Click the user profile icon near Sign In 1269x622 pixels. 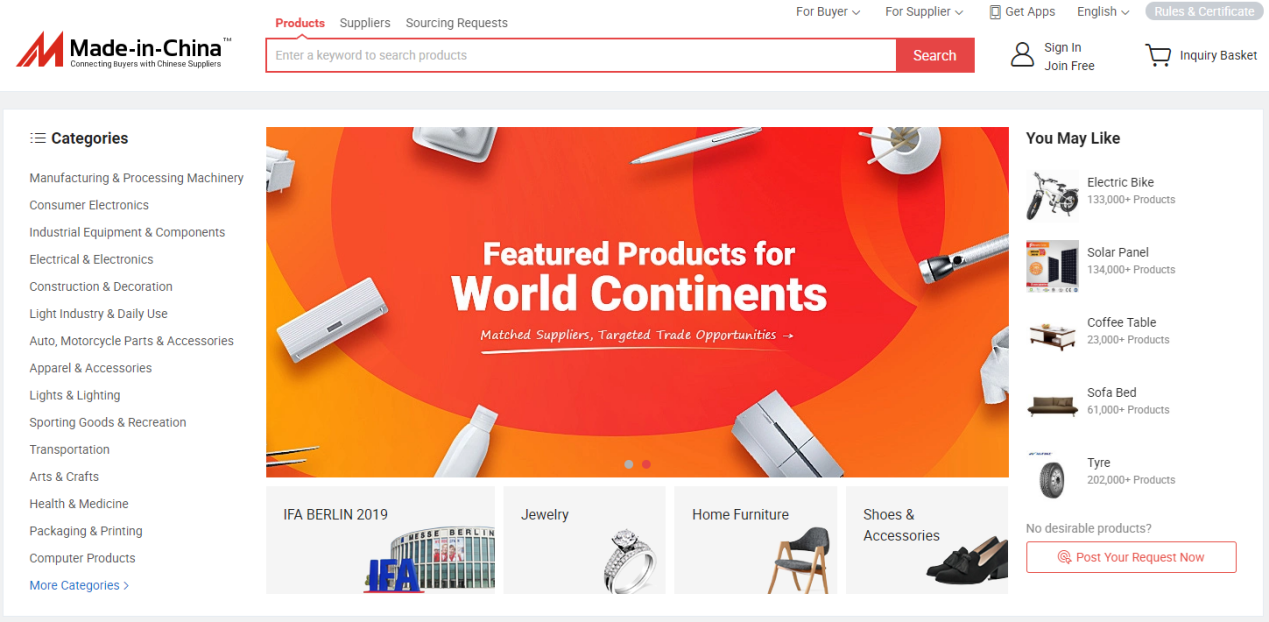(x=1022, y=55)
